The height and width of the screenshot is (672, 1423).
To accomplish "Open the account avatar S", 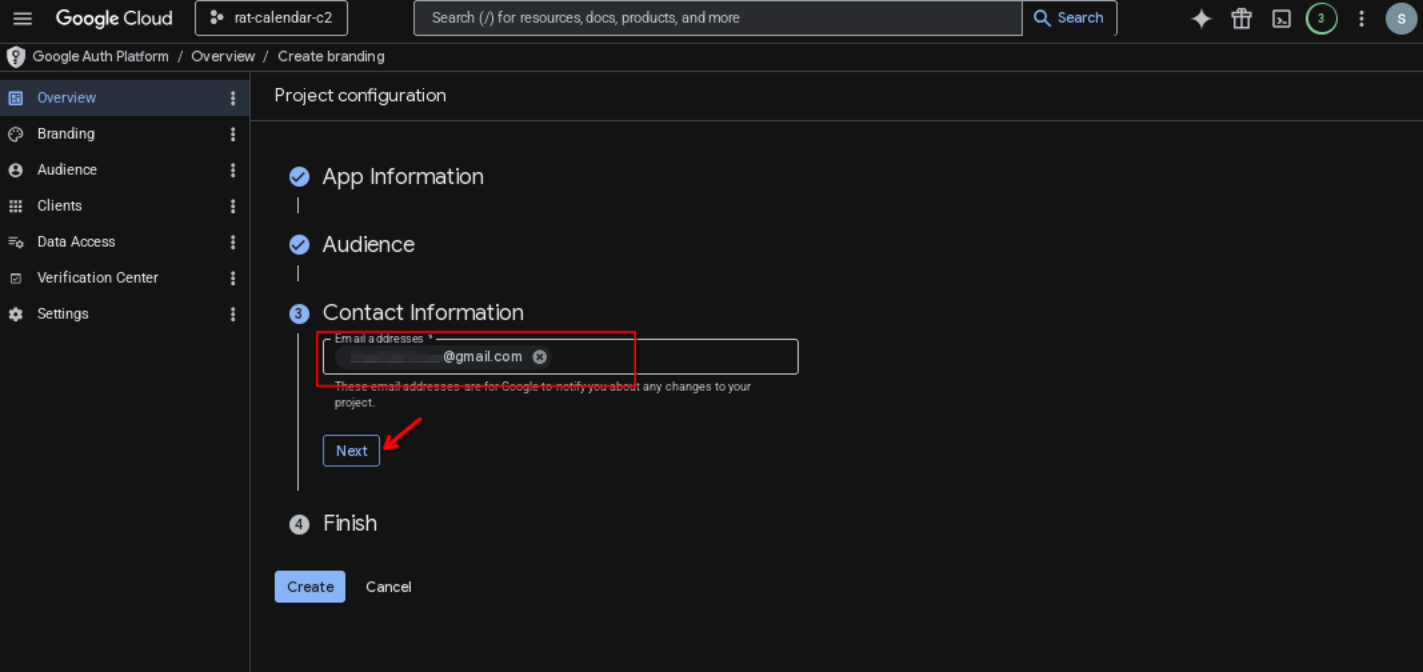I will (1401, 19).
